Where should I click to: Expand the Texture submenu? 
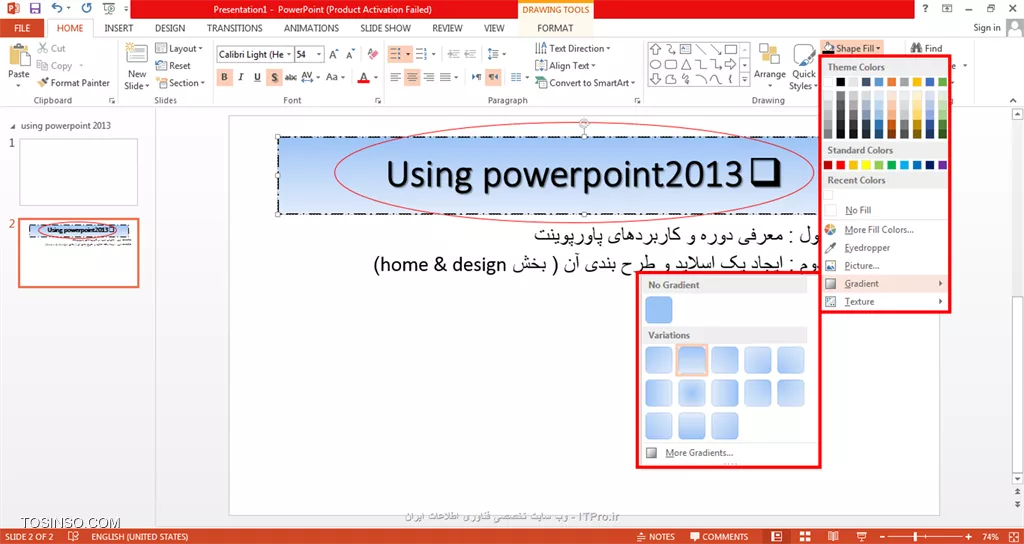coord(884,302)
